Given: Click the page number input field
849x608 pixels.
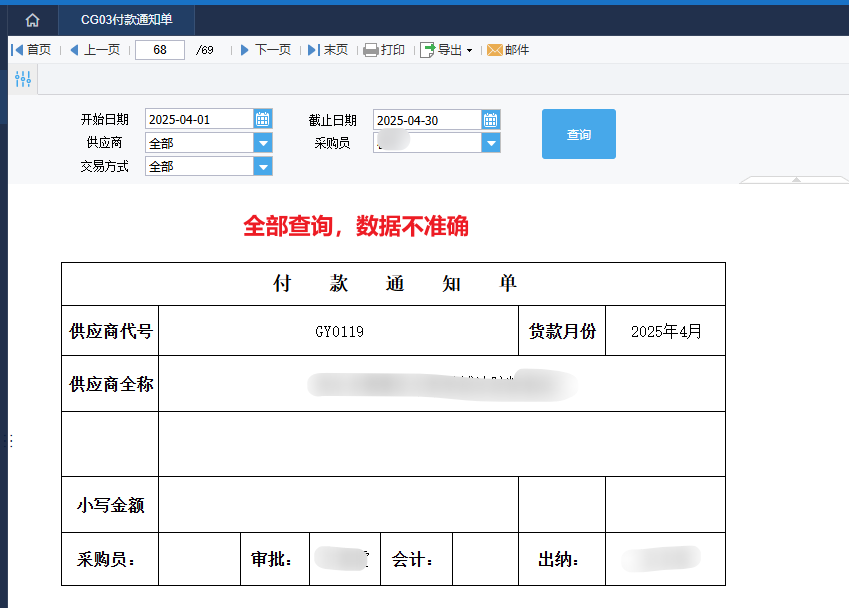Looking at the screenshot, I should point(160,50).
